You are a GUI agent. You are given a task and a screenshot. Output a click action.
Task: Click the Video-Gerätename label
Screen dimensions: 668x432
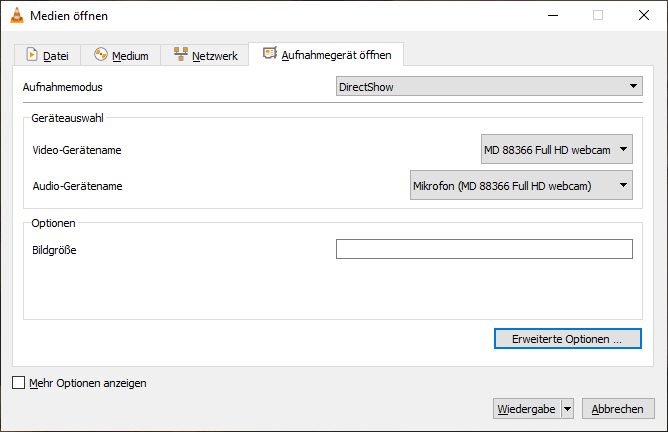pos(77,150)
